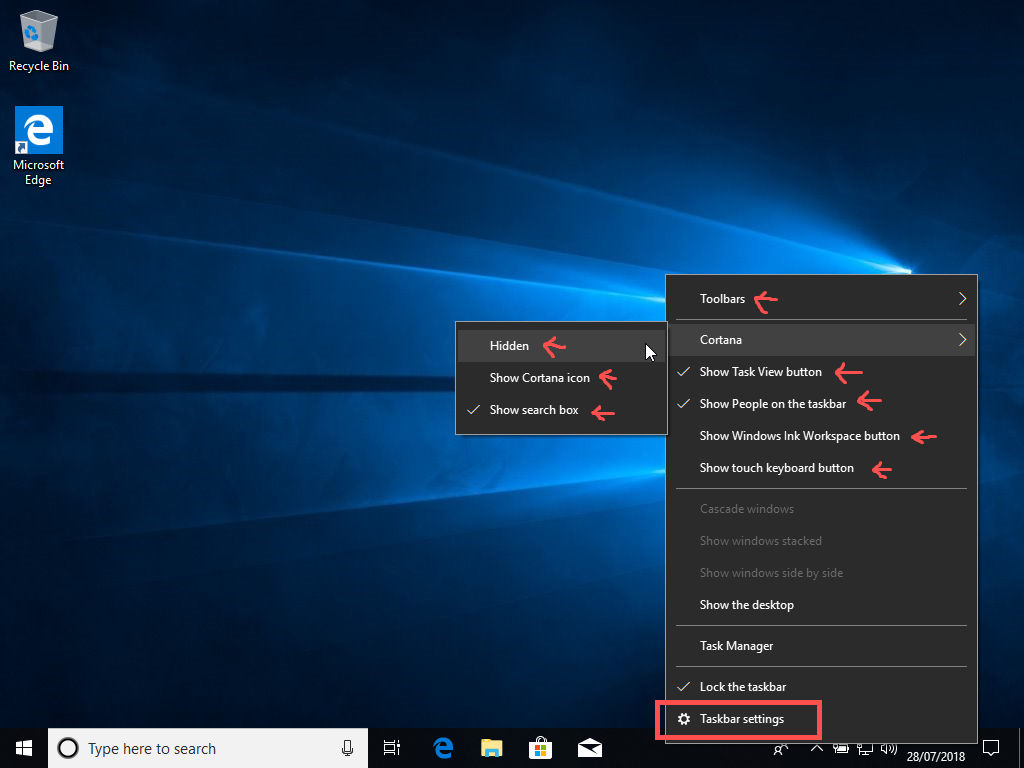Show hidden system tray icons chevron
This screenshot has height=768, width=1024.
click(816, 747)
